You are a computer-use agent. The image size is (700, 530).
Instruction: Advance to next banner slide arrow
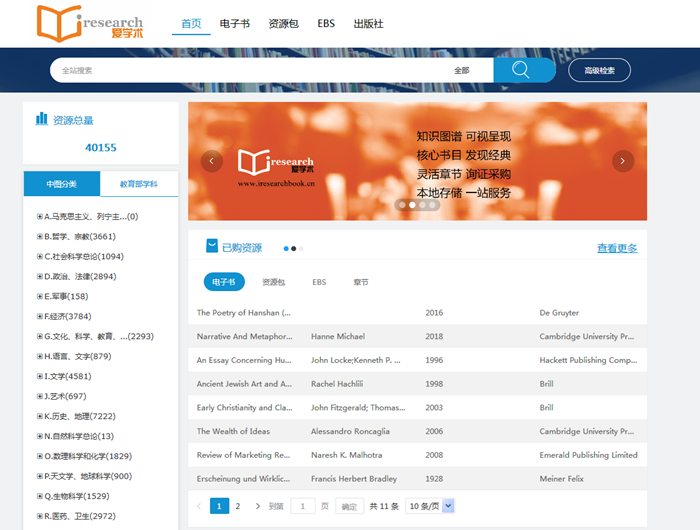623,161
